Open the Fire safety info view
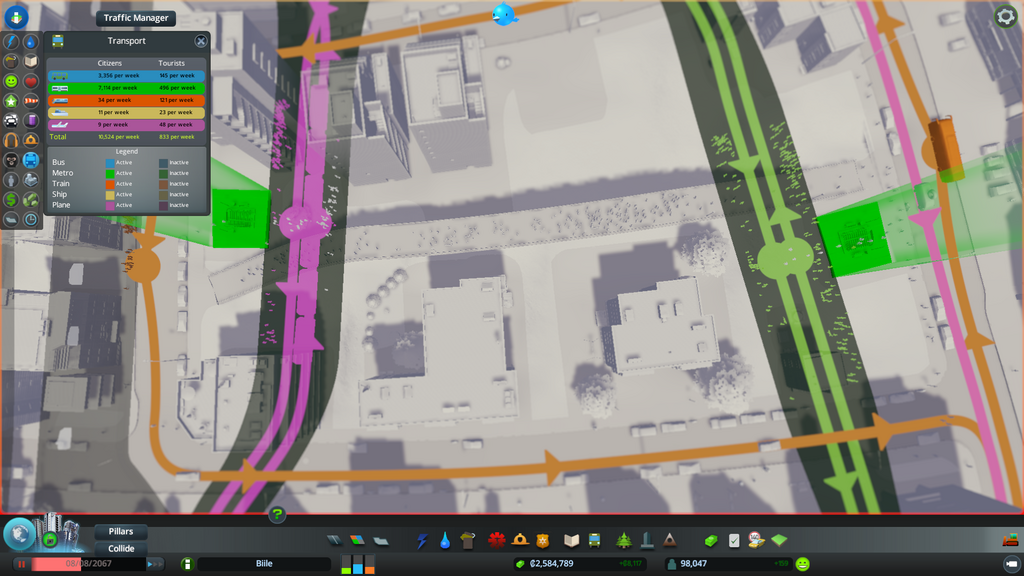The width and height of the screenshot is (1024, 576). coord(31,140)
